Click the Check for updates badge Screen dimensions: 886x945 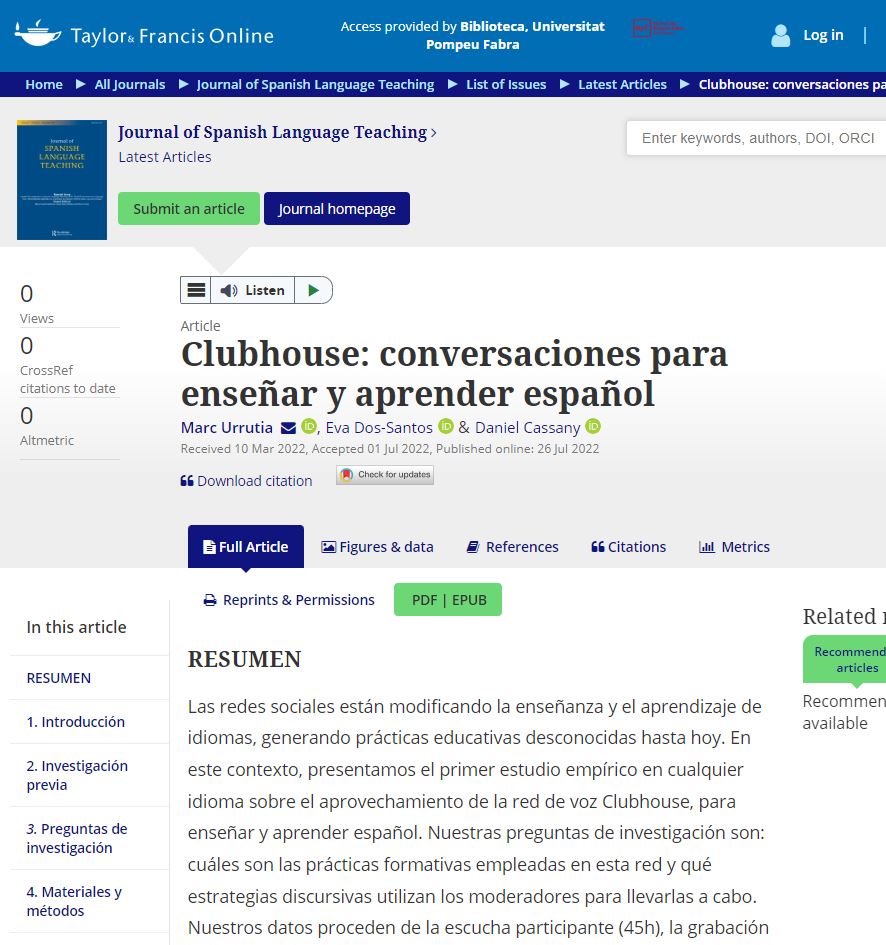[x=385, y=475]
